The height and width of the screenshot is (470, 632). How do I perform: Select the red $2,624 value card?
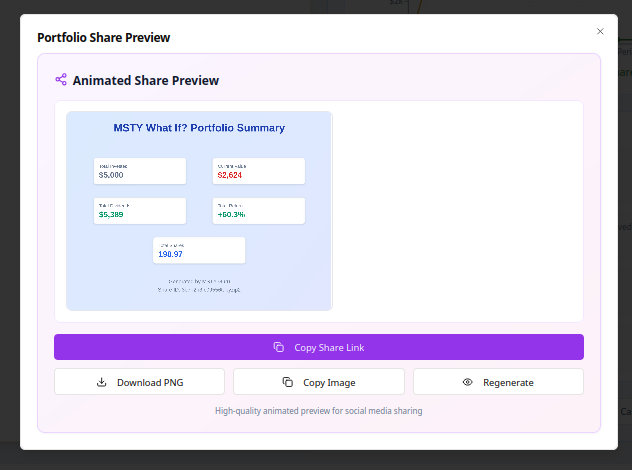[258, 171]
